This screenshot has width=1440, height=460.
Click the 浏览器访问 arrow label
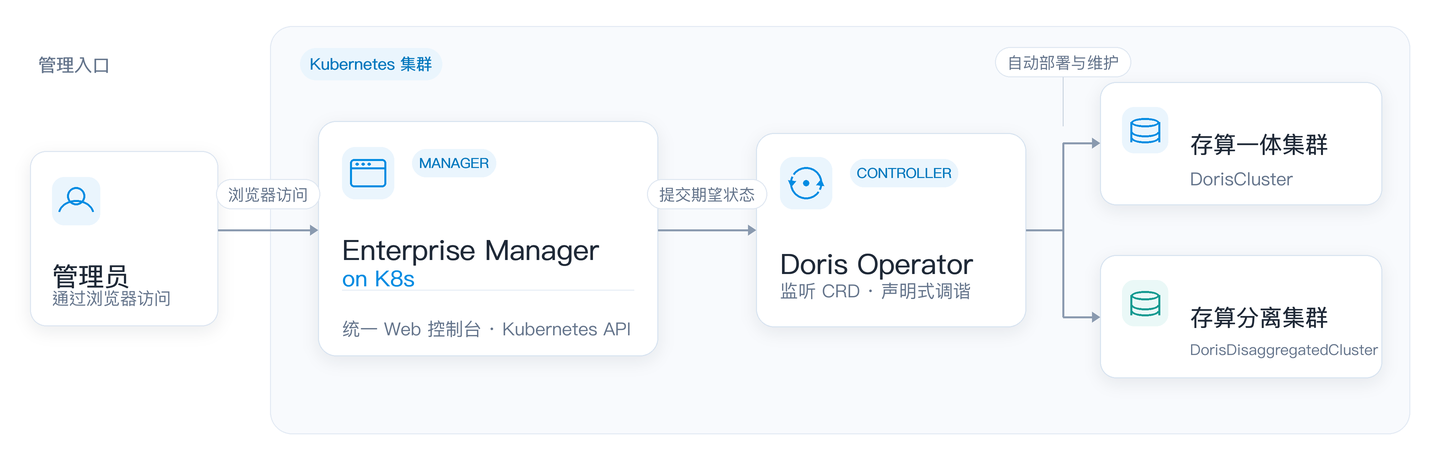[268, 194]
